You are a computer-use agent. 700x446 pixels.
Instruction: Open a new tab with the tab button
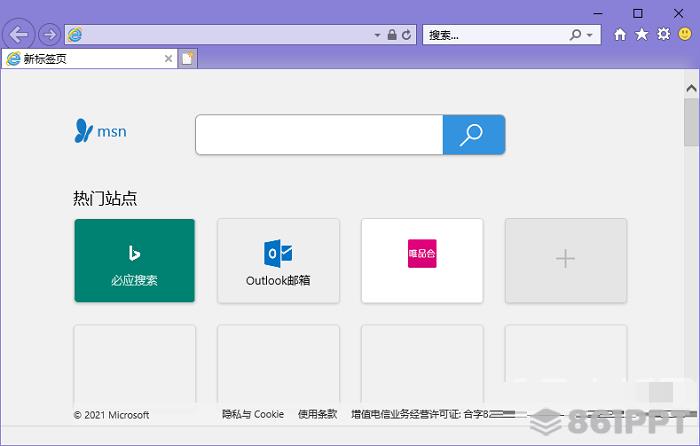coord(188,58)
